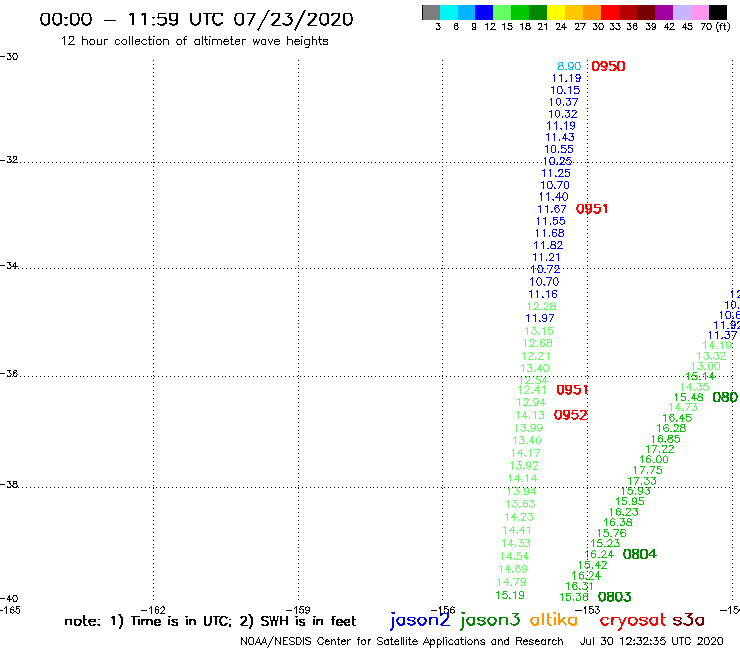Click the gray swatch in the color scale
Image resolution: width=740 pixels, height=650 pixels.
tap(431, 12)
